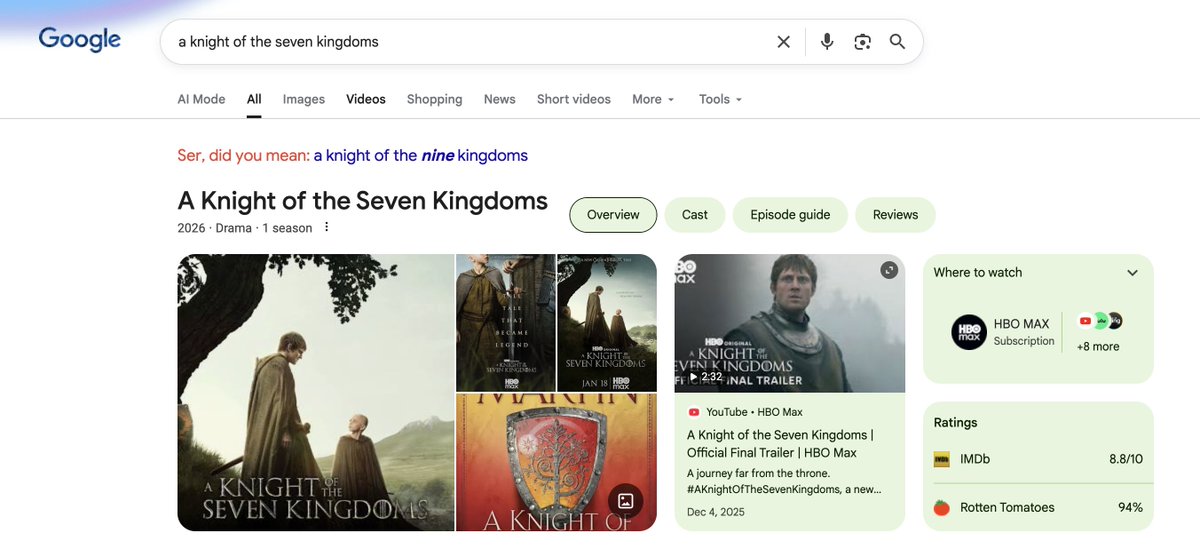
Task: Expand the Tools dropdown
Action: [x=720, y=99]
